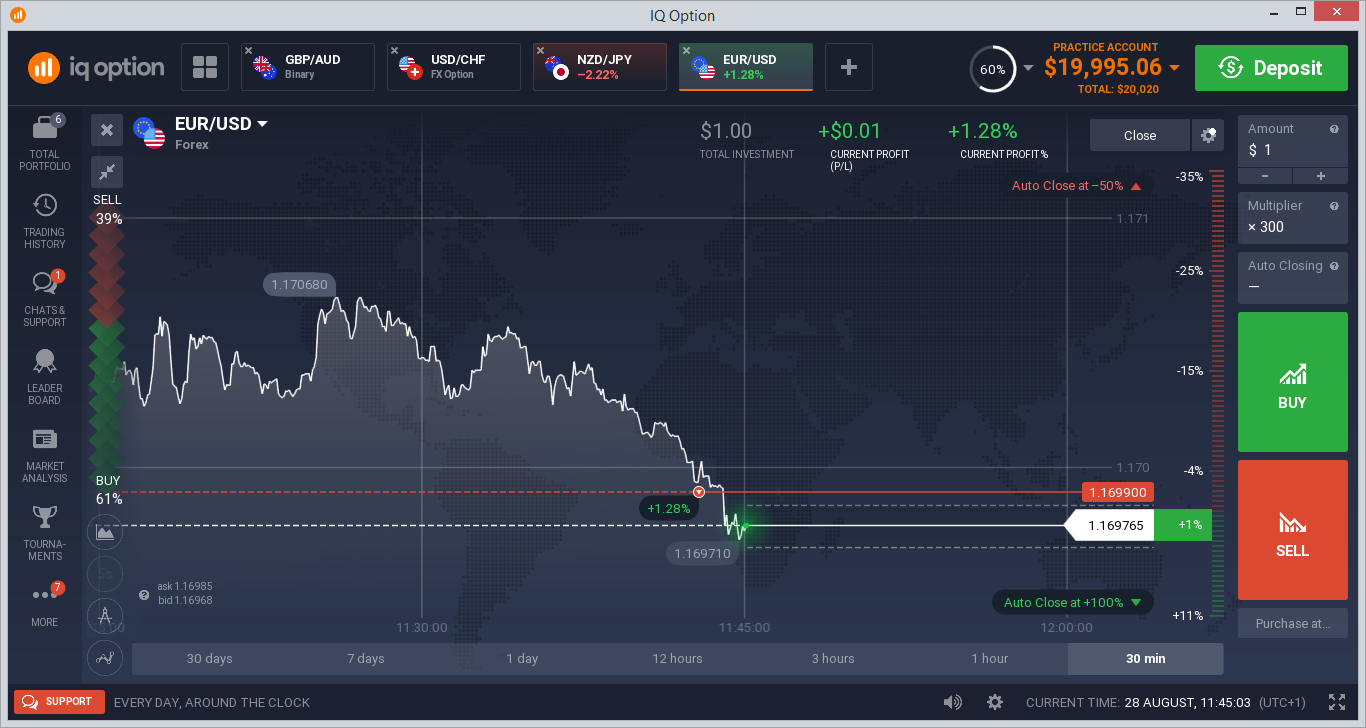1366x728 pixels.
Task: Expand the arrow next to the 60% indicator
Action: coord(1028,68)
